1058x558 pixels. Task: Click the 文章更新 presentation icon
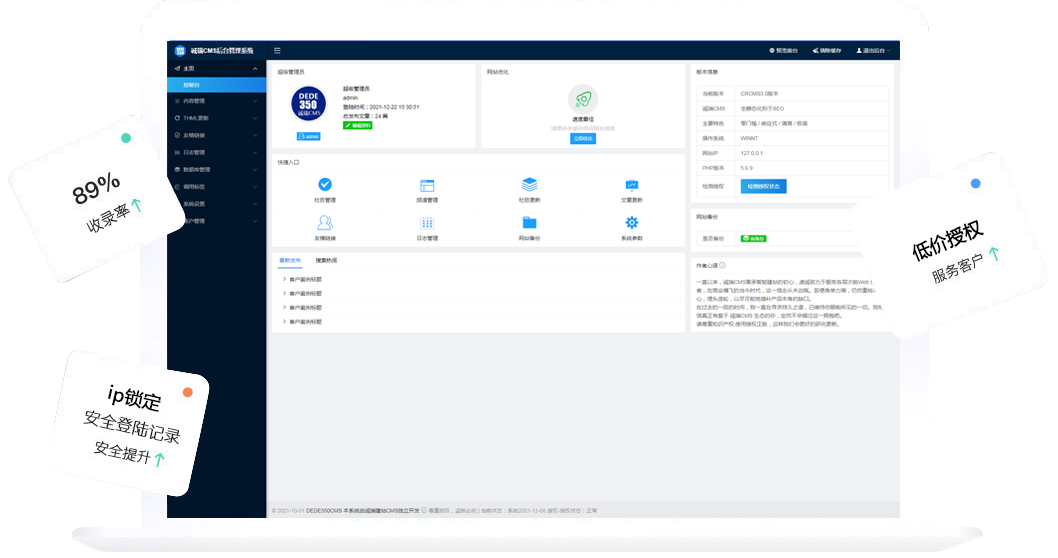click(x=632, y=185)
